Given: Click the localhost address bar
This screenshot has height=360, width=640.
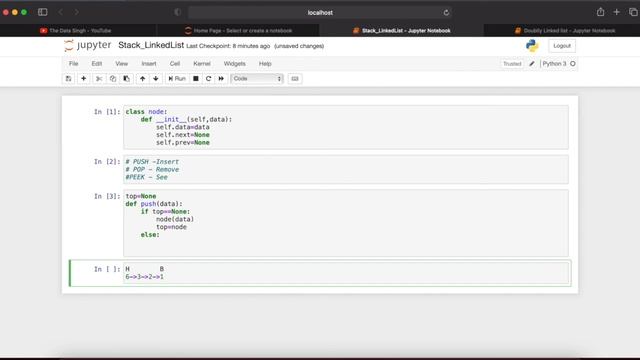Looking at the screenshot, I should (x=320, y=13).
